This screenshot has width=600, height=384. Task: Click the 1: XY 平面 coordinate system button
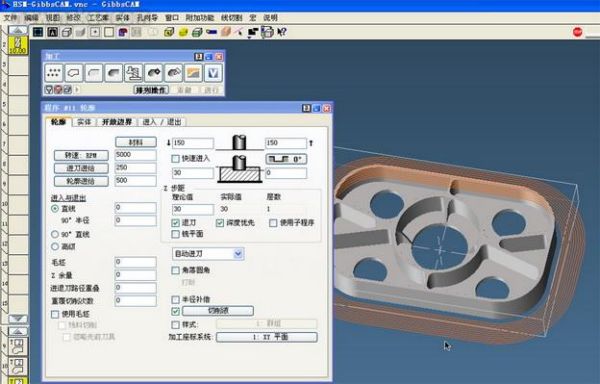267,337
